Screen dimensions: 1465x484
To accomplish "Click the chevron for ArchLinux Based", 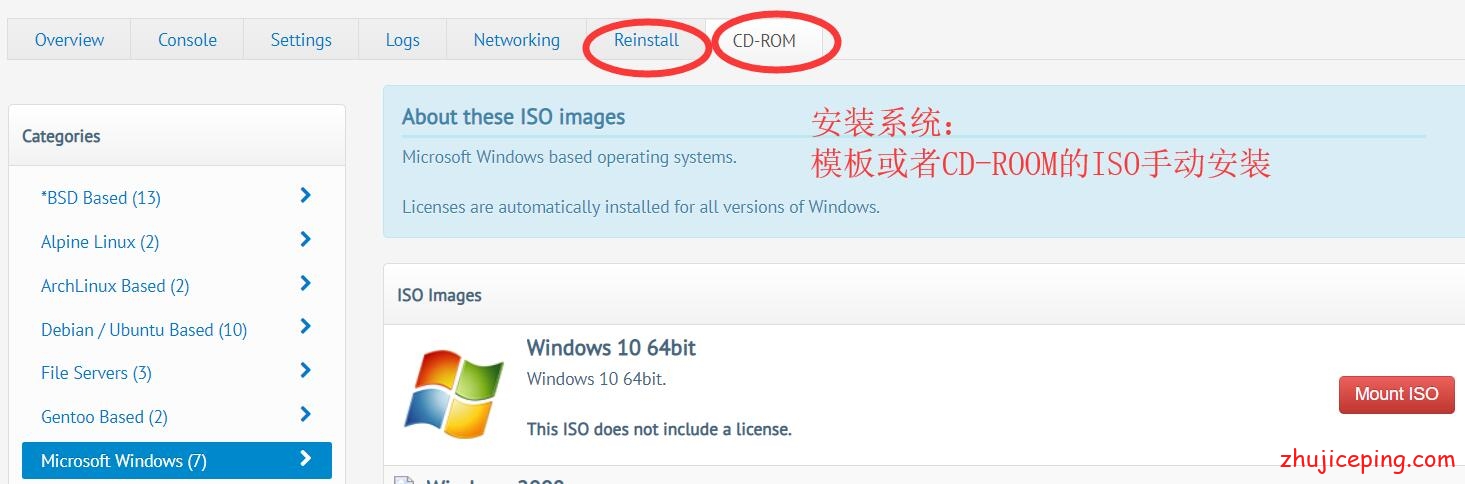I will [306, 284].
